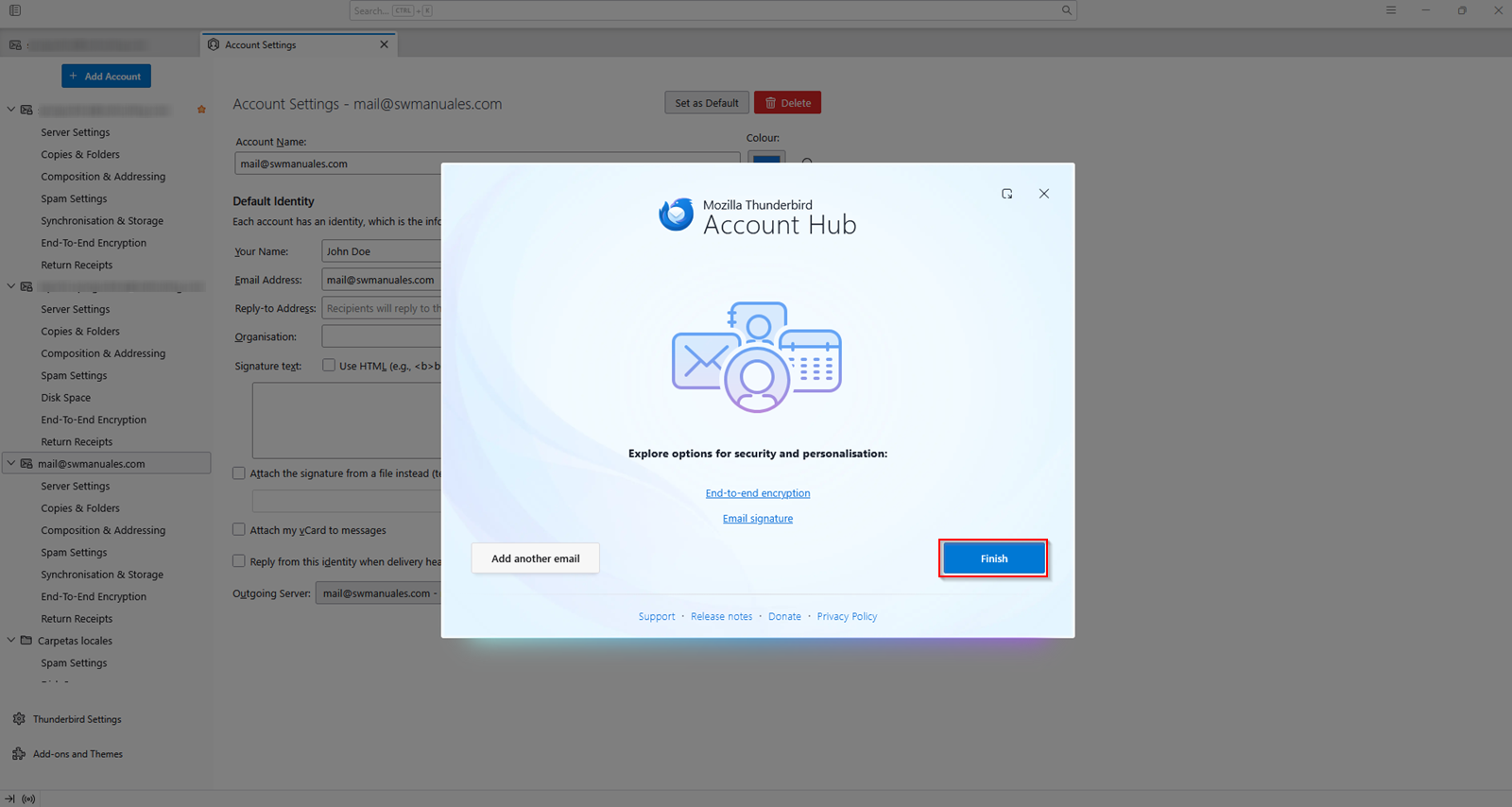The image size is (1512, 807).
Task: Open End-To-End Encryption under mail@swmanuales.com
Action: click(94, 596)
